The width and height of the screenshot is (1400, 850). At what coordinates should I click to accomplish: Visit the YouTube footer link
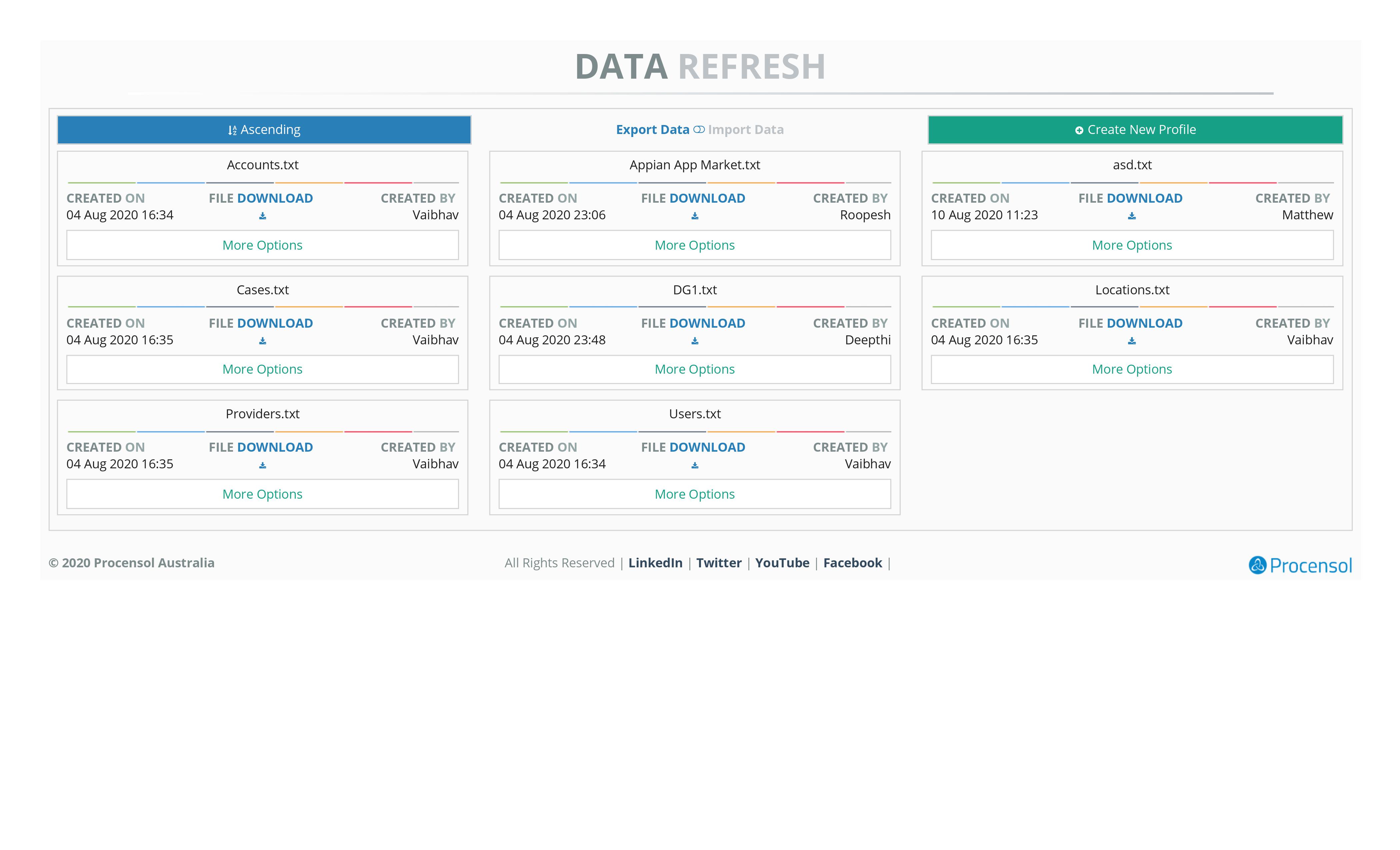(782, 563)
